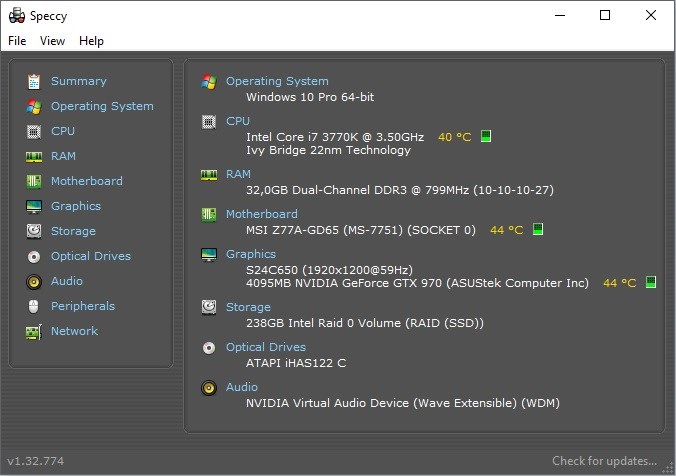Click the Graphics monitor icon in sidebar

pyautogui.click(x=34, y=207)
